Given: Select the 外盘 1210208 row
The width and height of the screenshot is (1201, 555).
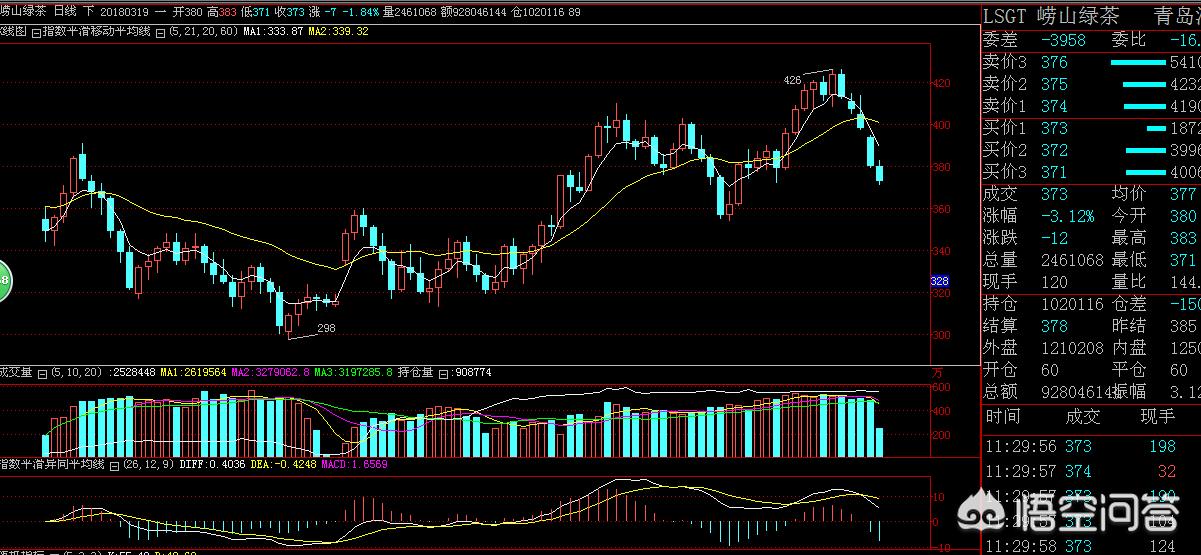Looking at the screenshot, I should click(1044, 348).
